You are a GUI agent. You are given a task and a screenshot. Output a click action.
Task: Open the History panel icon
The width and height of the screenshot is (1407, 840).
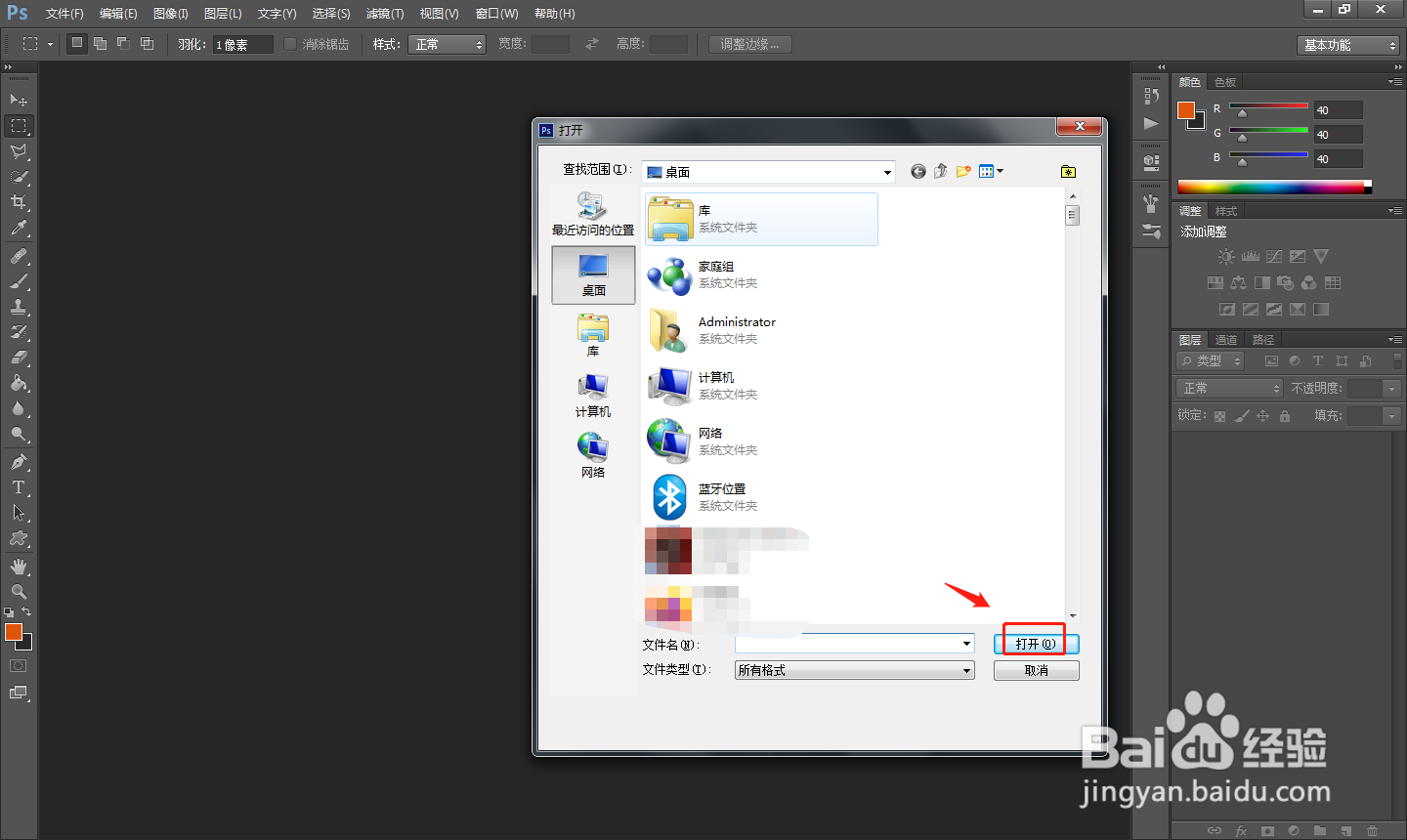click(x=1151, y=96)
